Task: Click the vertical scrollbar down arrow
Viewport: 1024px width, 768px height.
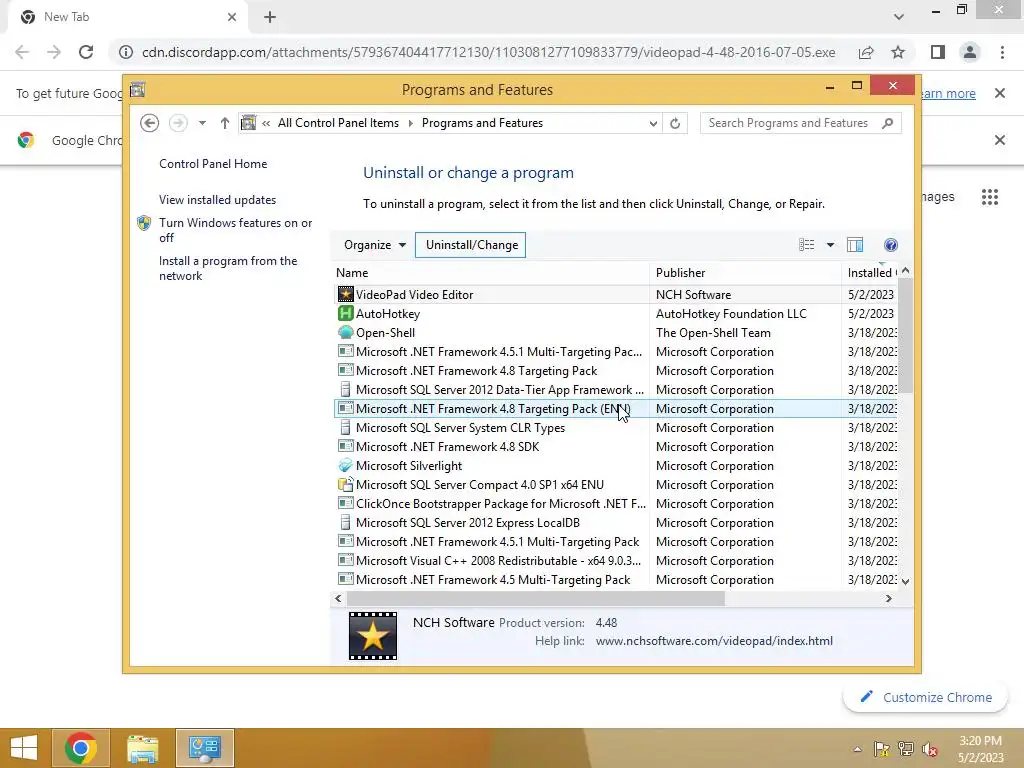Action: tap(905, 581)
